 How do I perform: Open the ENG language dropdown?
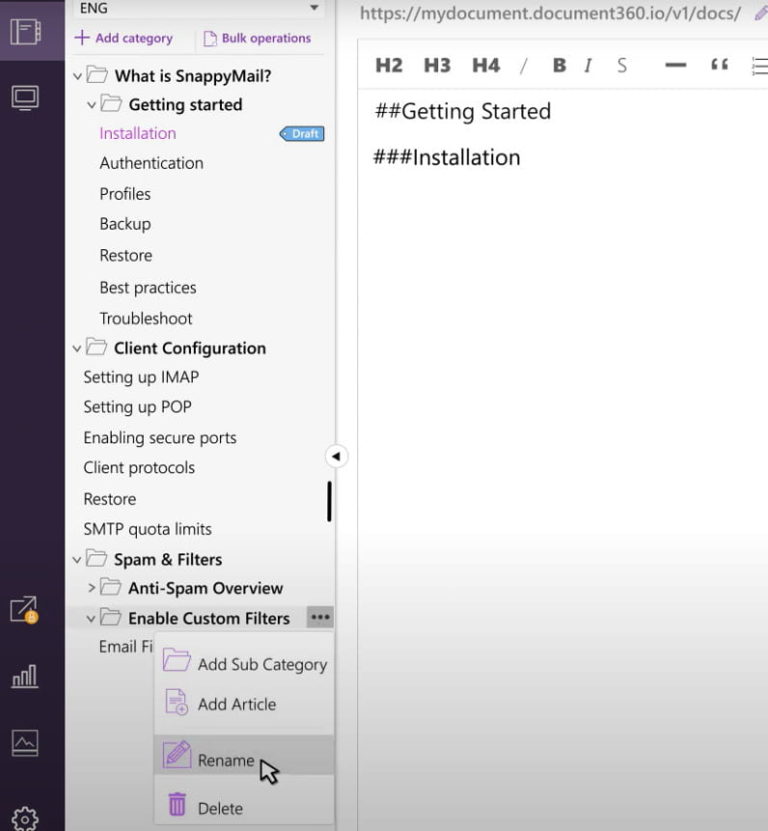click(198, 8)
